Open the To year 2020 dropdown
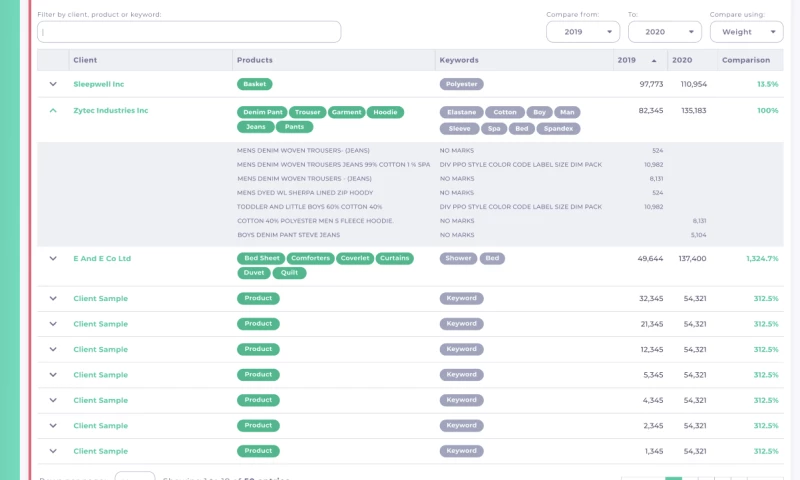 pyautogui.click(x=664, y=32)
